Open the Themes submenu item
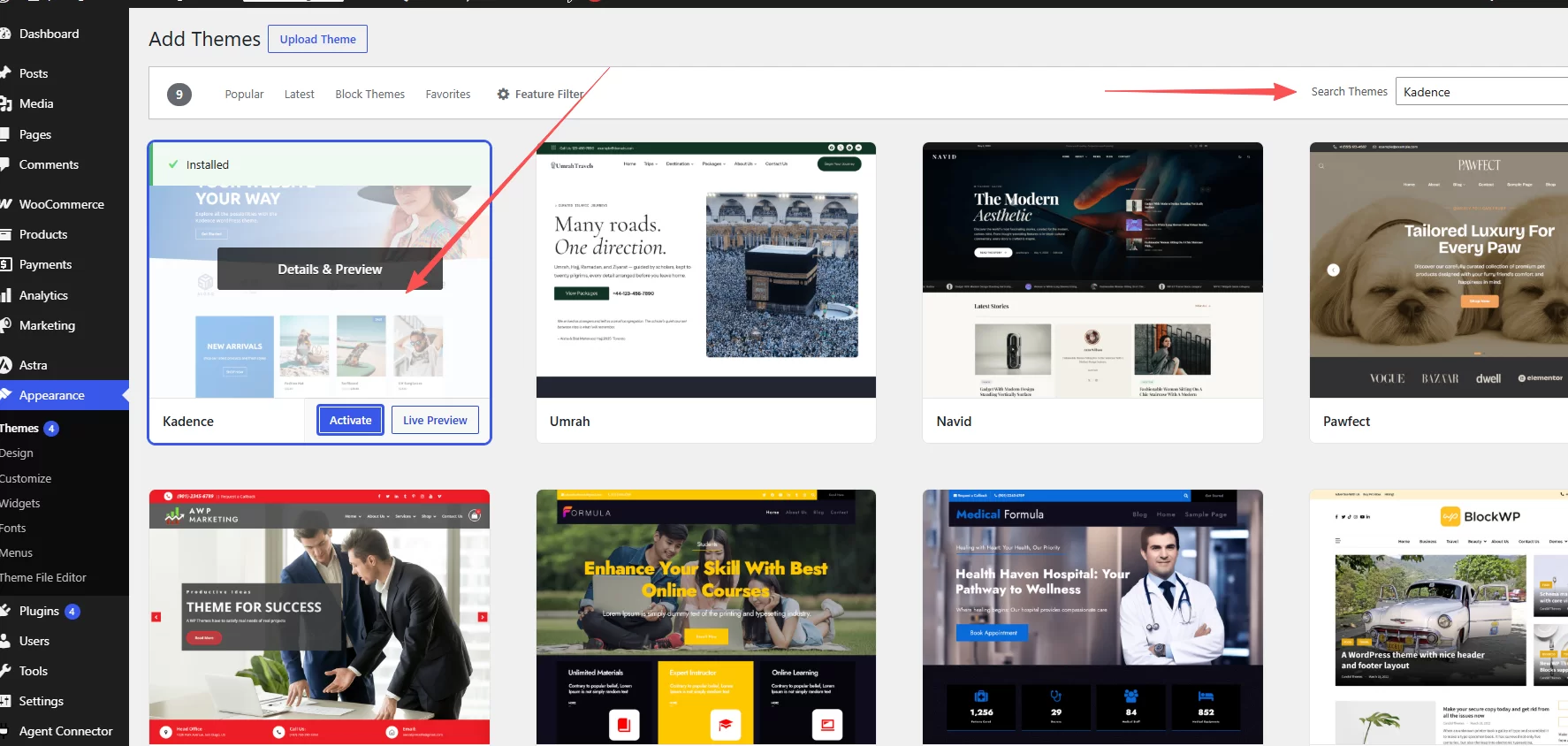The width and height of the screenshot is (1568, 746). [x=19, y=428]
